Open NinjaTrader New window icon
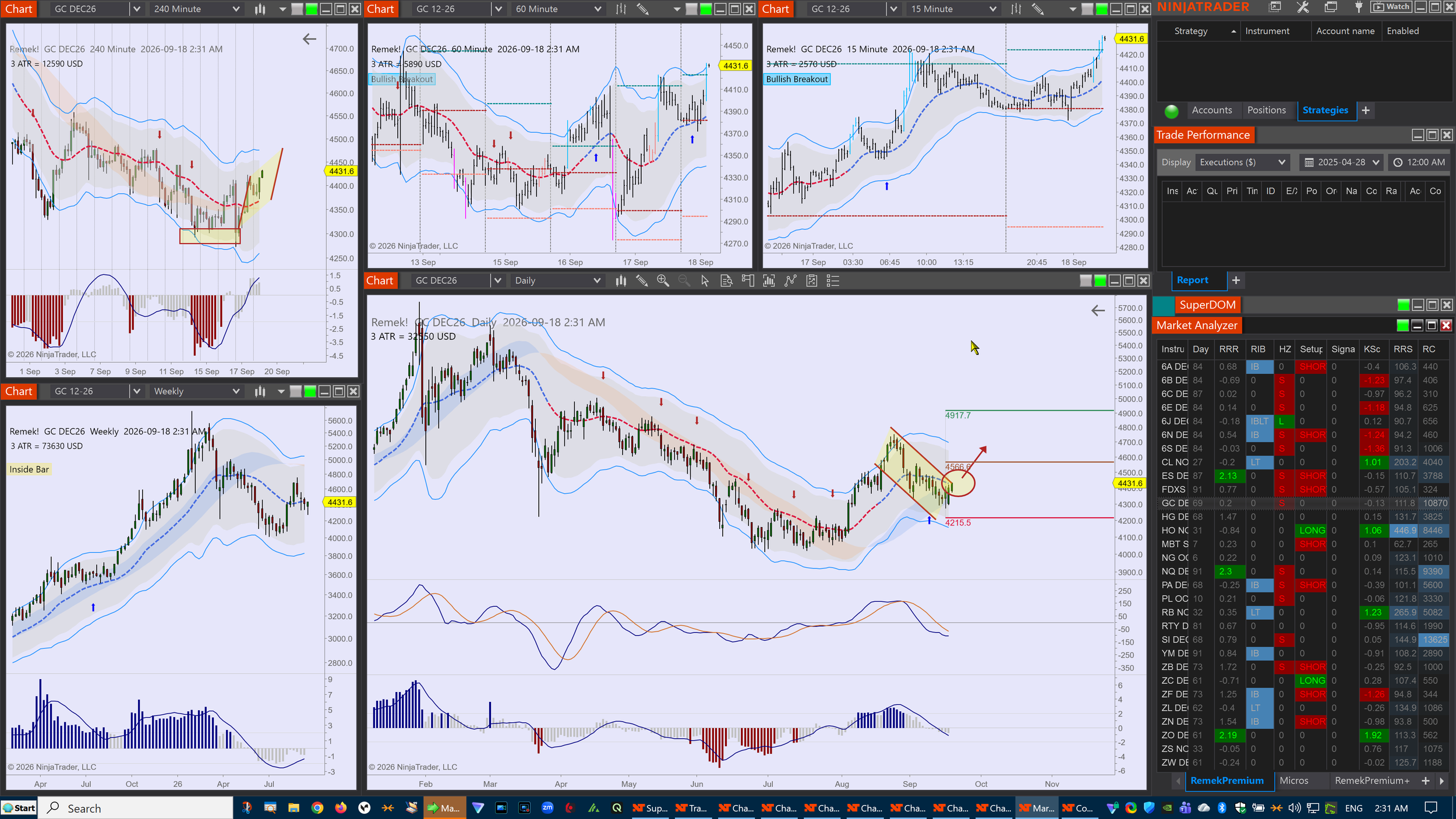 point(1275,7)
